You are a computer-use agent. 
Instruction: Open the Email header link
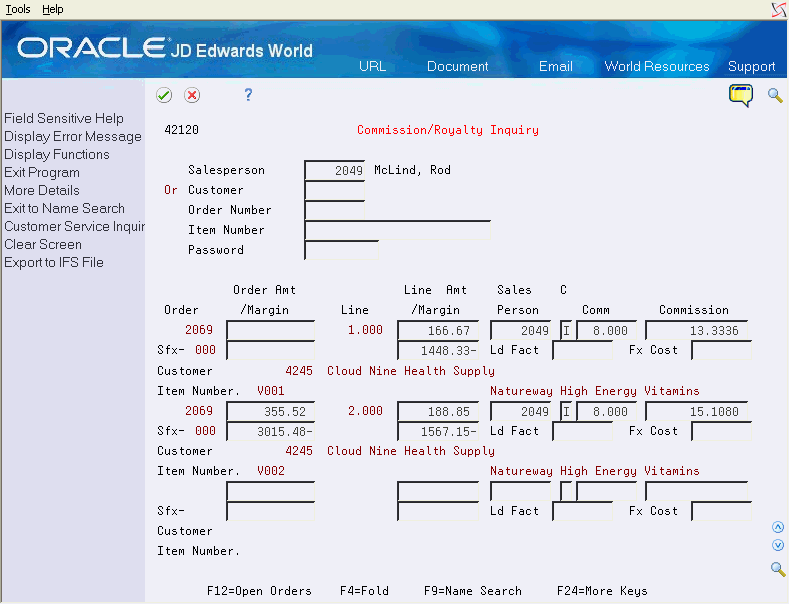coord(556,66)
